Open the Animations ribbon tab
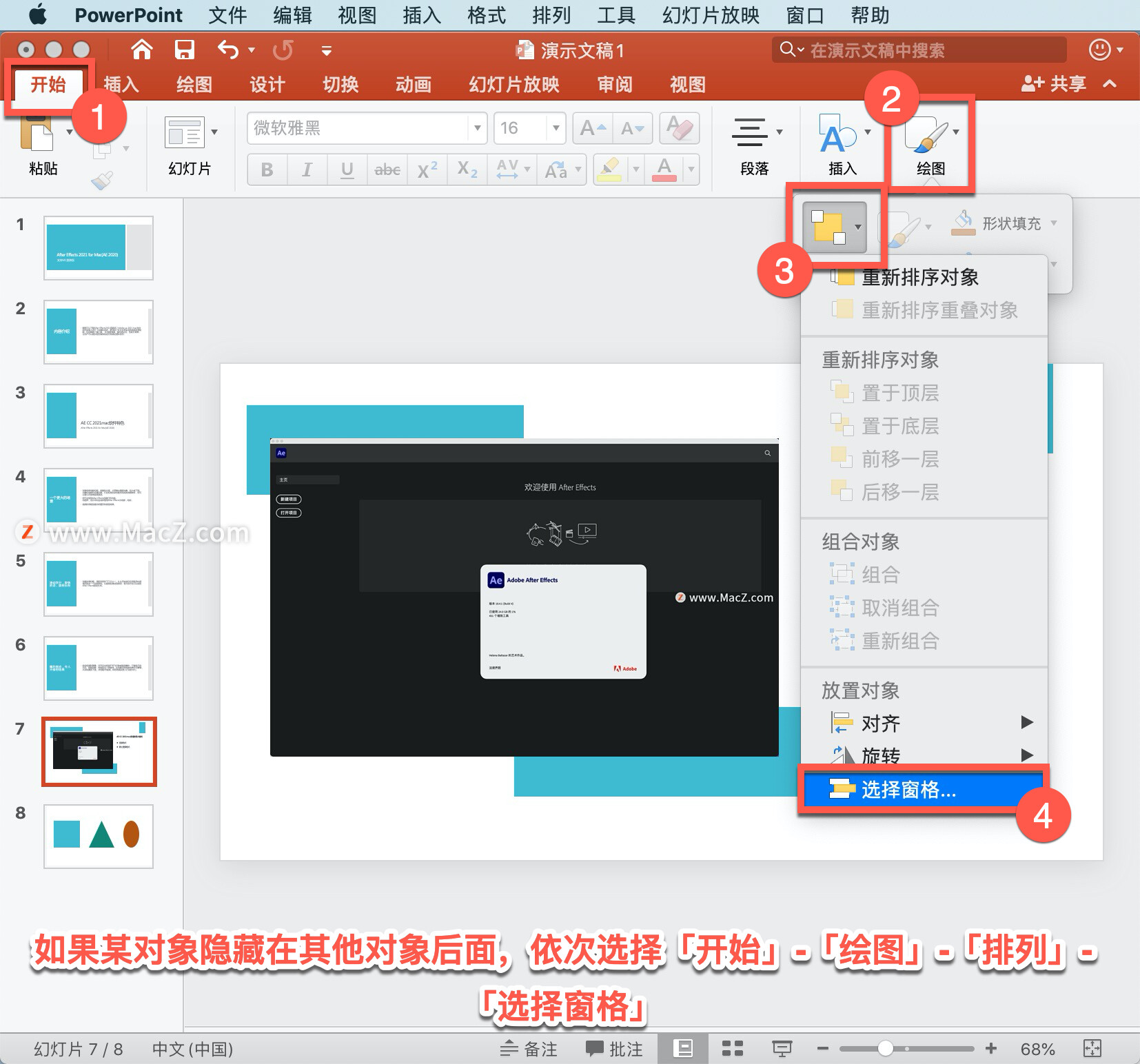This screenshot has width=1140, height=1064. (413, 84)
